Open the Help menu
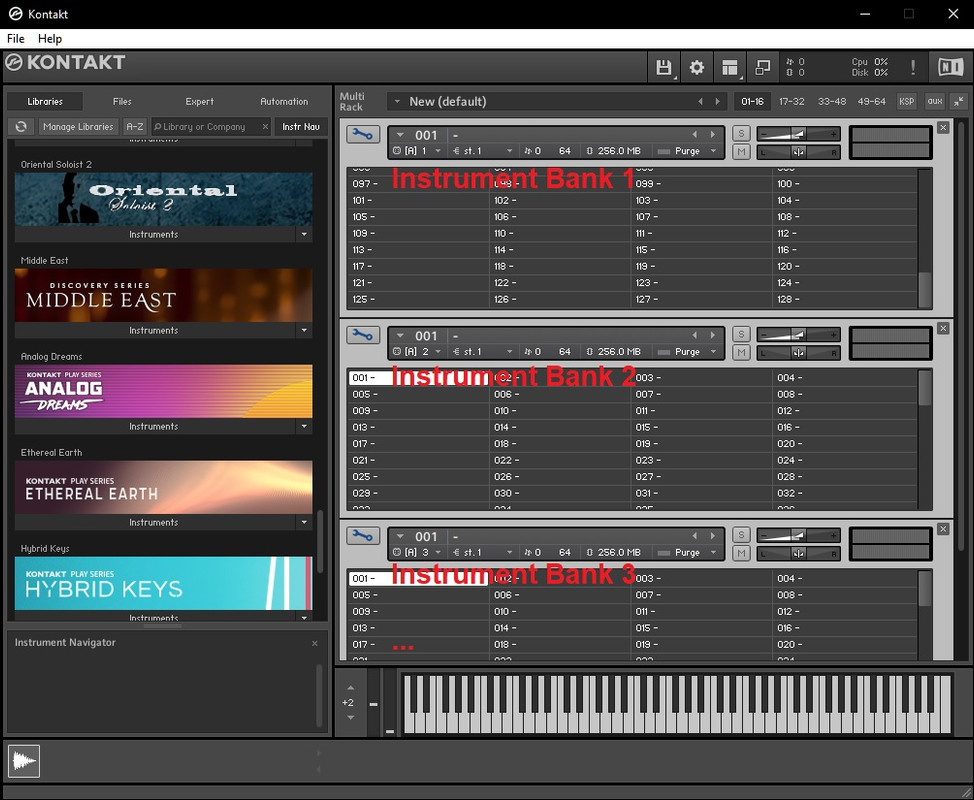 [50, 39]
